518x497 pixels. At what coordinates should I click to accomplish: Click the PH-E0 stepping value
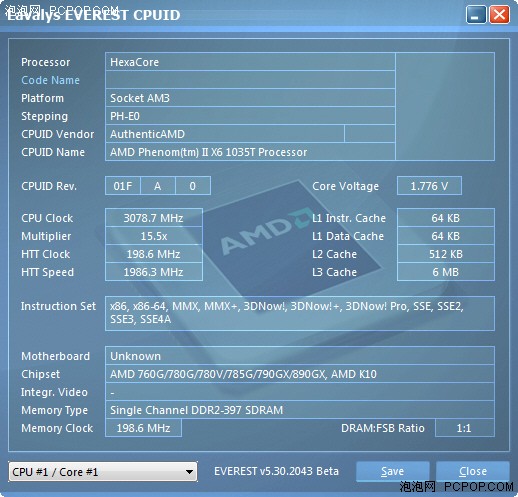coord(250,116)
